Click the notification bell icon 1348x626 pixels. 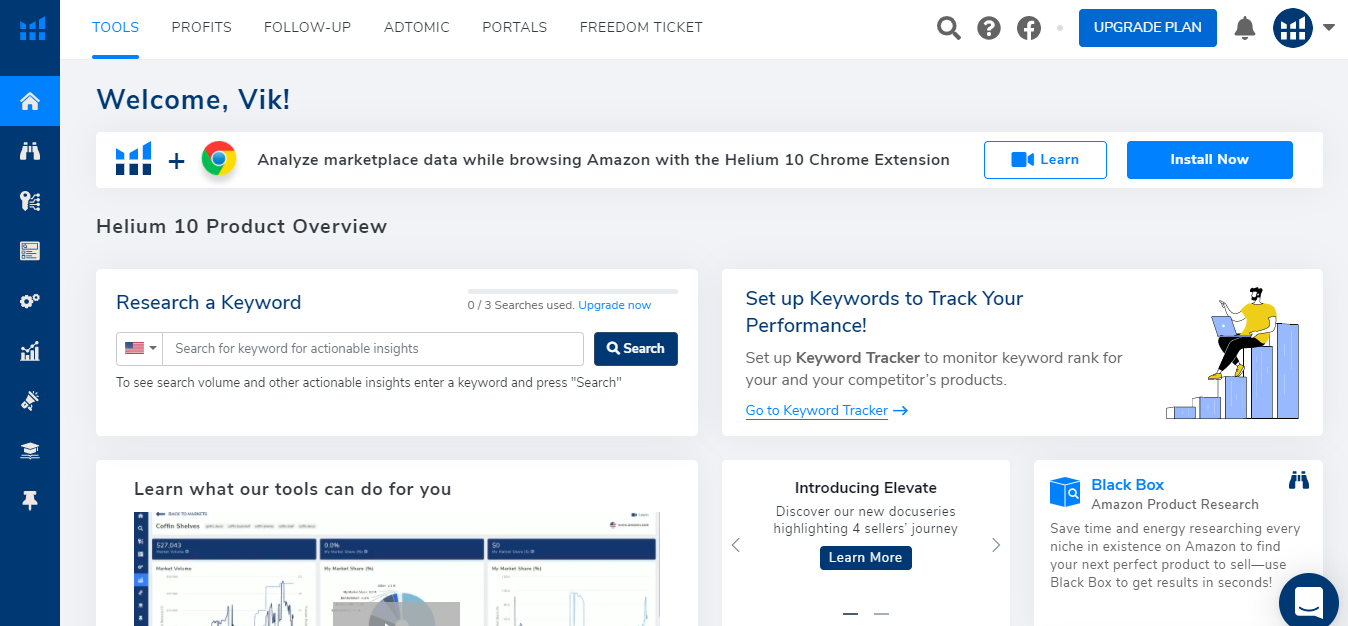[x=1245, y=28]
